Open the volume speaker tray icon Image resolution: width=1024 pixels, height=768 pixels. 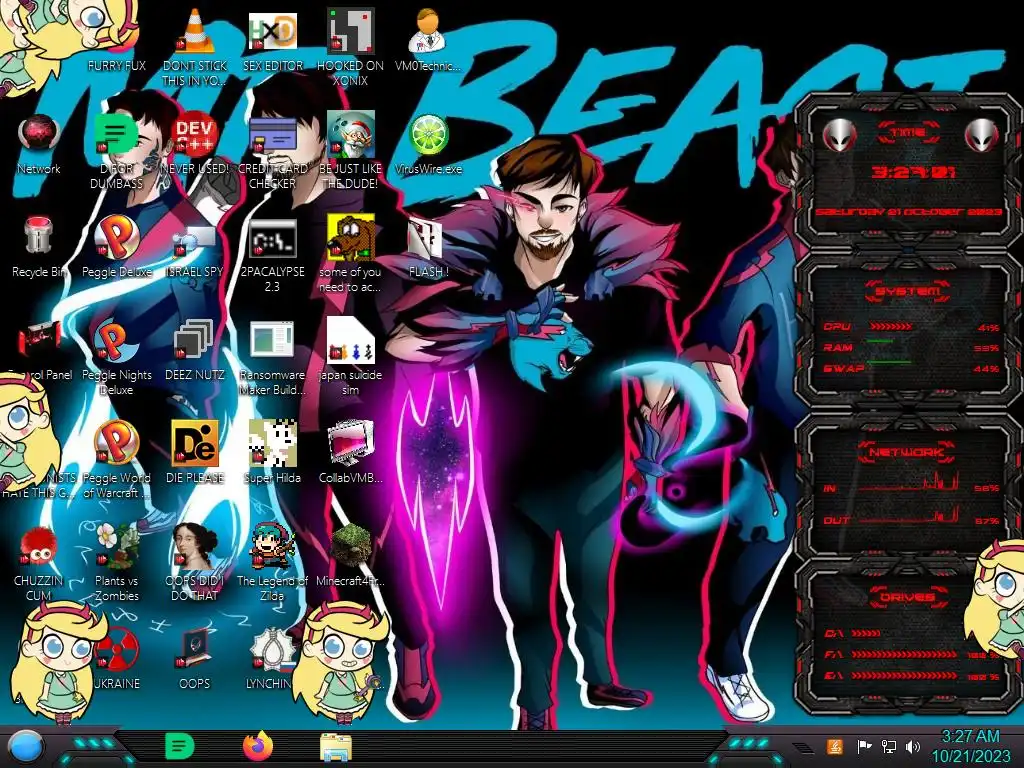click(913, 746)
